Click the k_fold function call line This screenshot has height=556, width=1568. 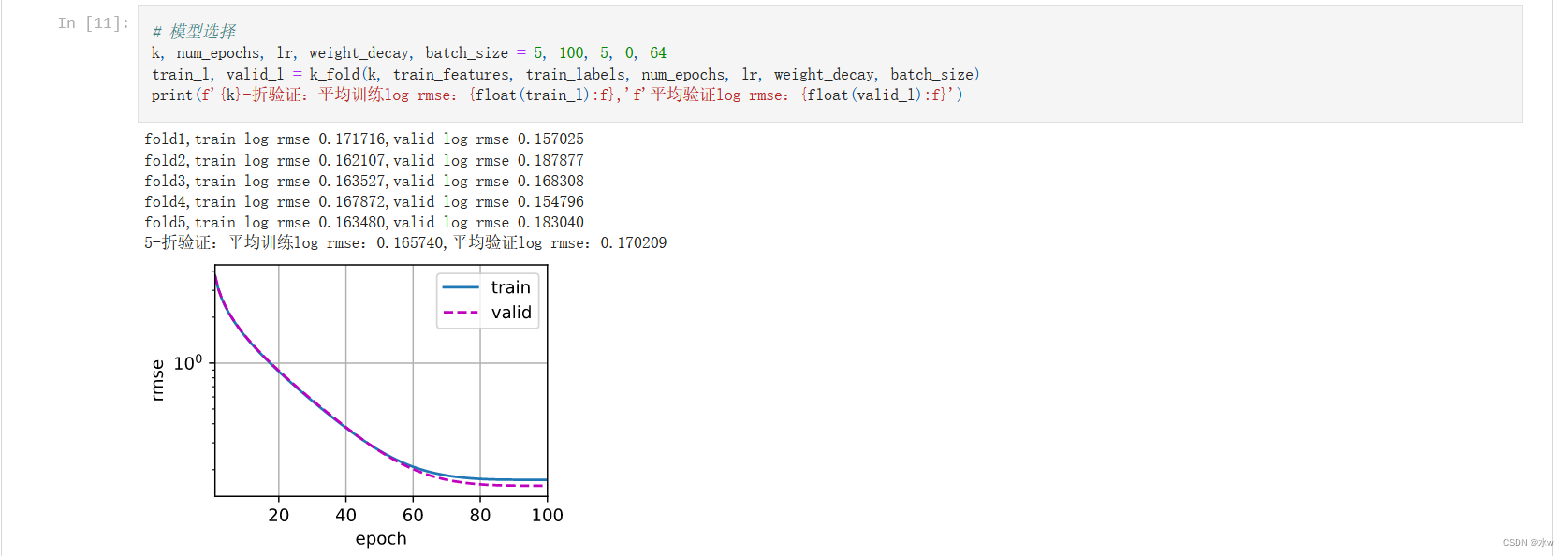[565, 74]
